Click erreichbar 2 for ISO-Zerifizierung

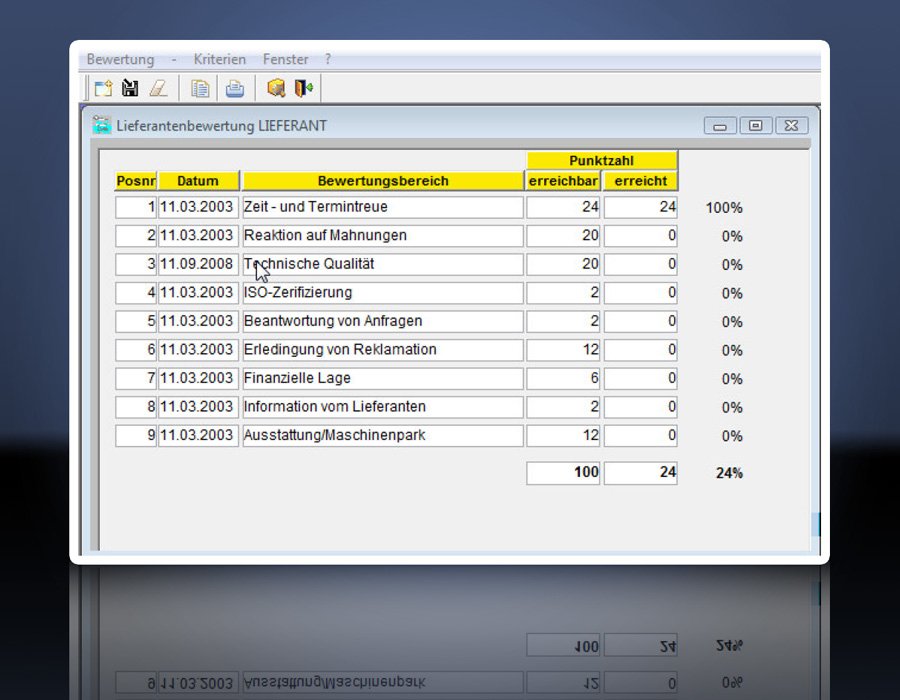(563, 293)
